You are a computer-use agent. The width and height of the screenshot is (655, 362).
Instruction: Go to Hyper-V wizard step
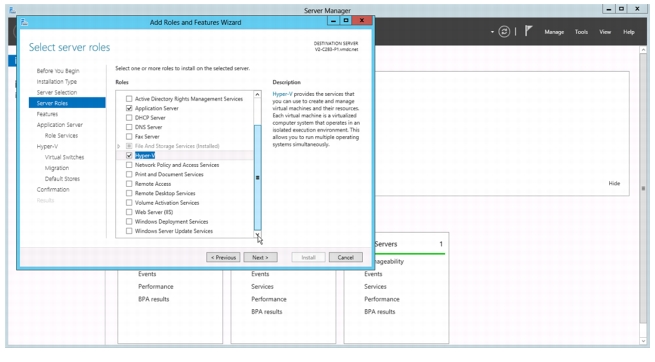pyautogui.click(x=47, y=147)
